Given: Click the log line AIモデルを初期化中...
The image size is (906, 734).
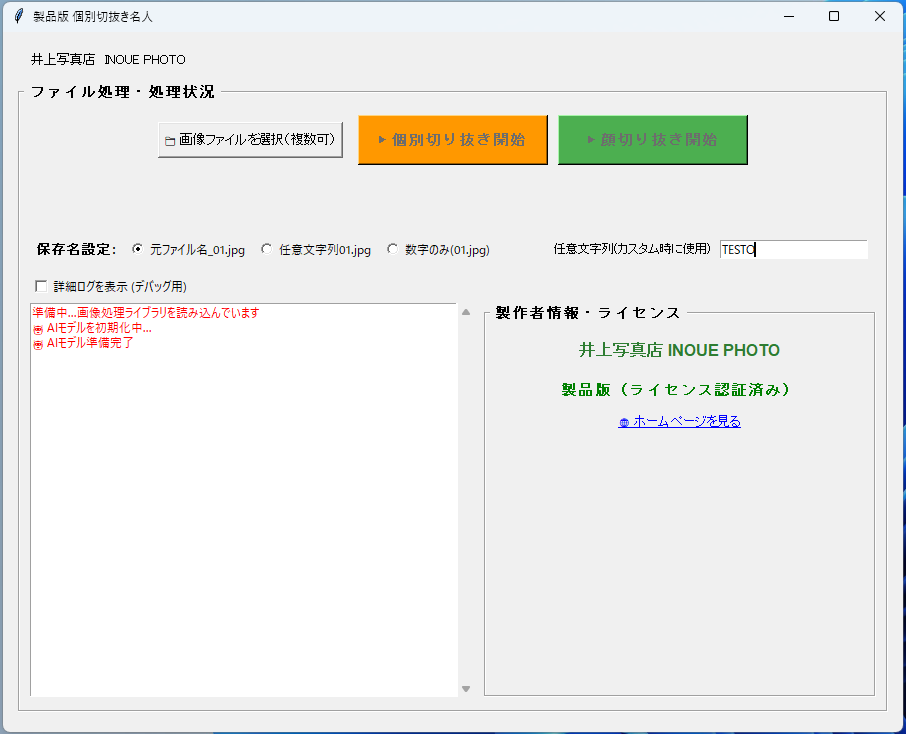Looking at the screenshot, I should tap(92, 328).
